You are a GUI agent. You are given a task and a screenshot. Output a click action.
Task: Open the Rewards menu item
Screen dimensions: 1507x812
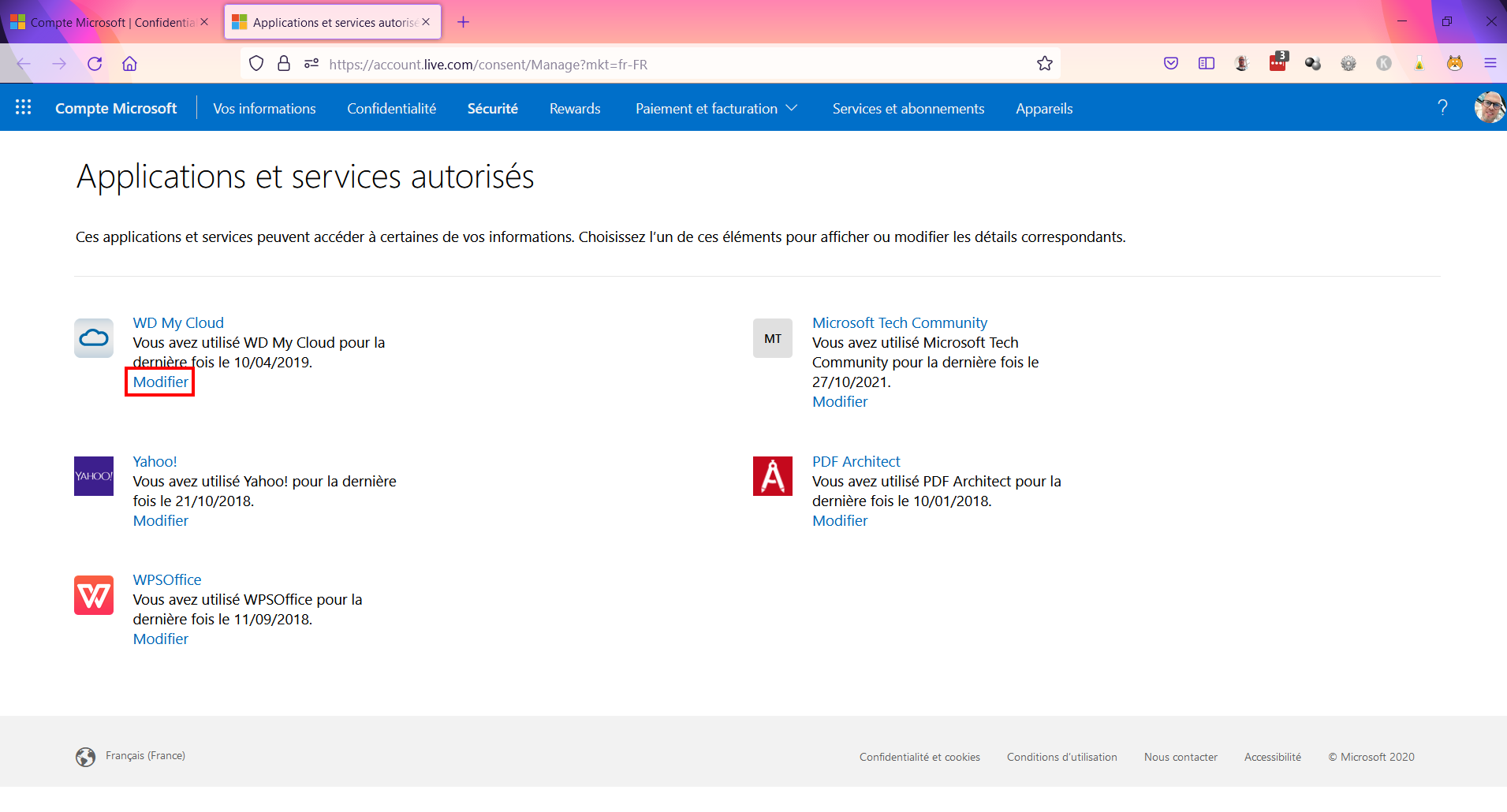tap(575, 109)
